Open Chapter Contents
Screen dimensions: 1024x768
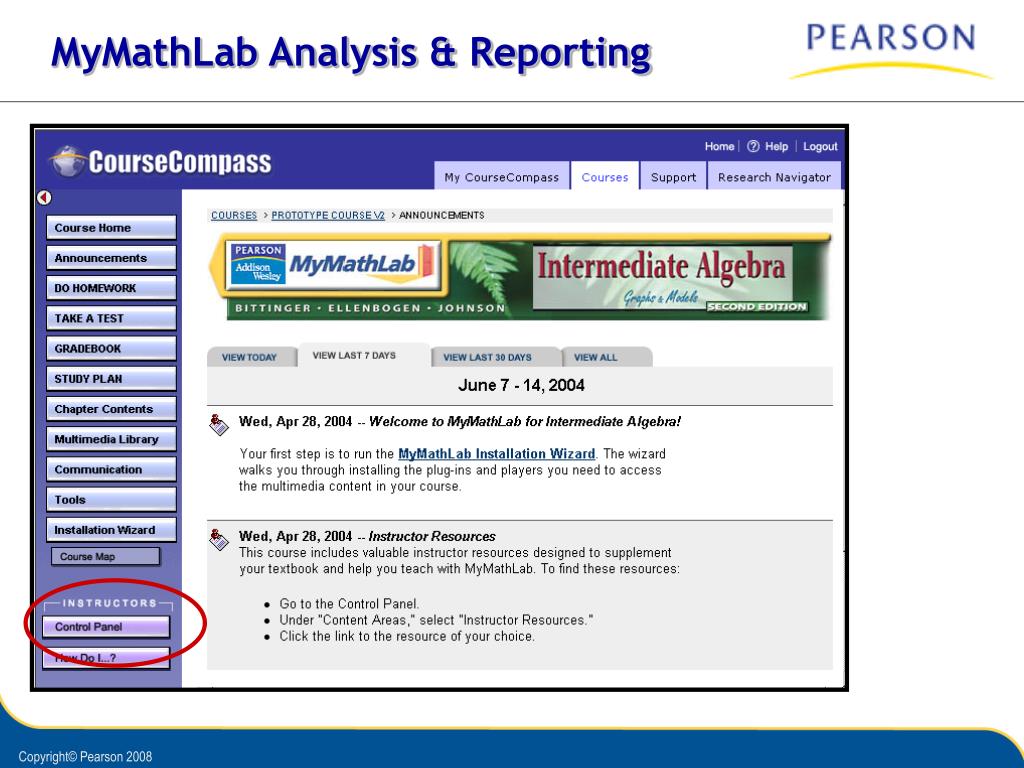[111, 409]
